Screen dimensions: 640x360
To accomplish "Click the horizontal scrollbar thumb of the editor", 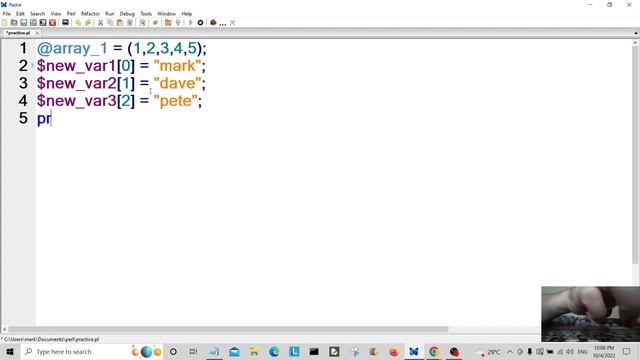I will [x=228, y=329].
